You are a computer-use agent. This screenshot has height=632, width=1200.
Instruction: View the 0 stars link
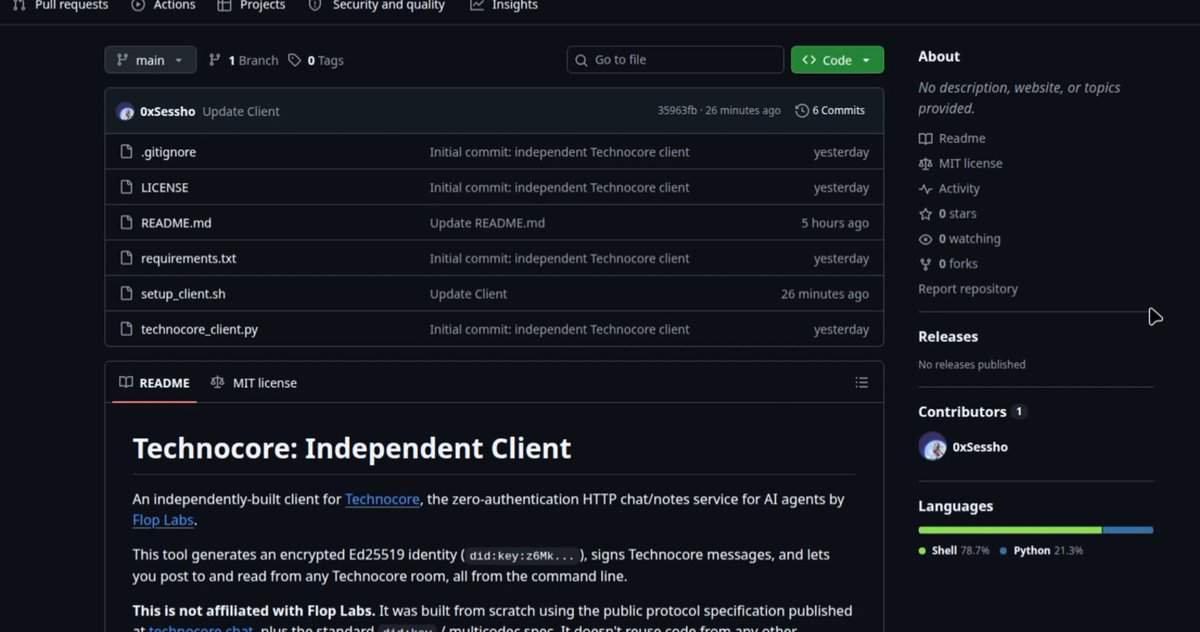pos(947,213)
